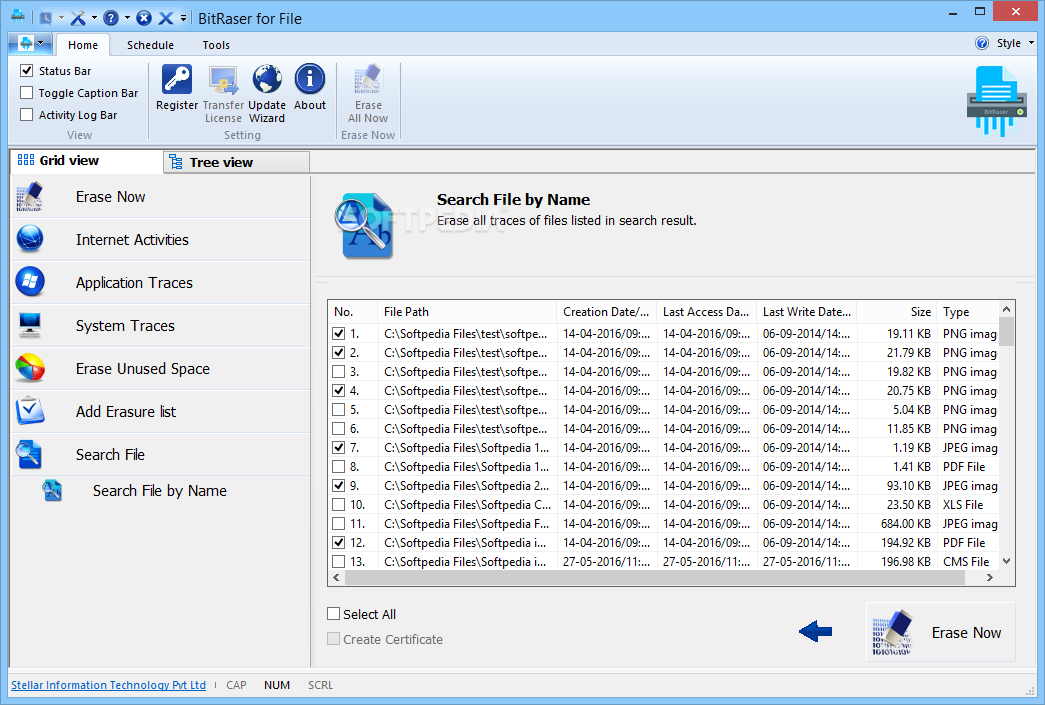Click the Internet Activities globe icon
Screen dimensions: 1045x705
[30, 239]
